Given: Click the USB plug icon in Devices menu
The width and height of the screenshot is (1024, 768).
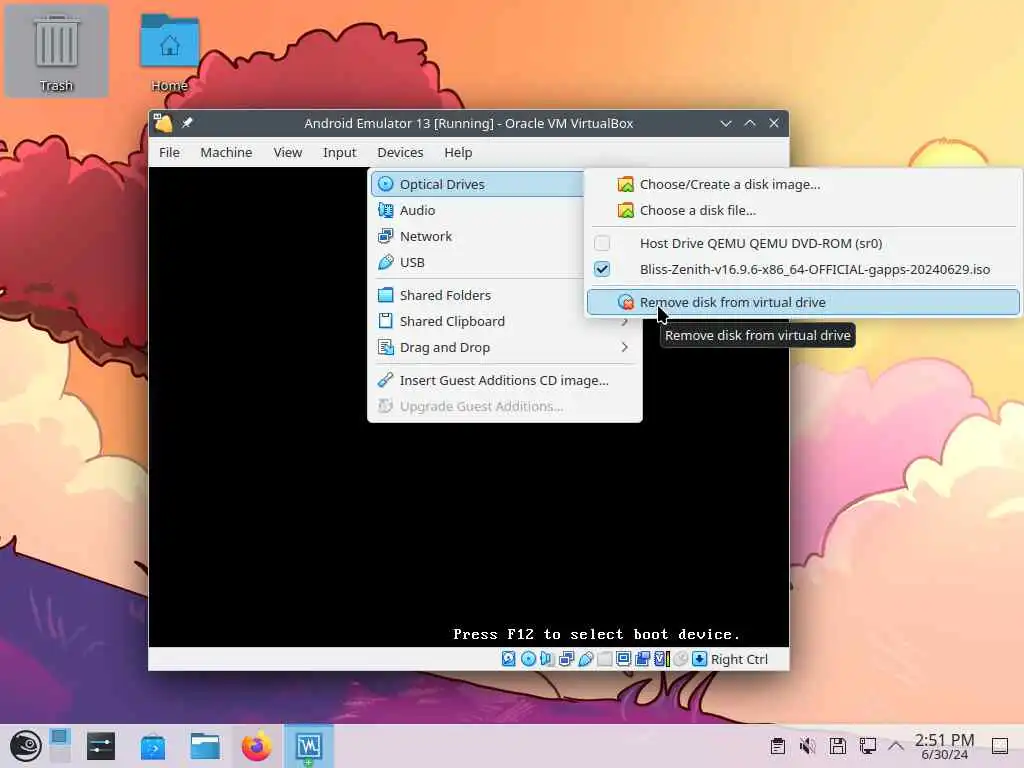Looking at the screenshot, I should click(386, 263).
